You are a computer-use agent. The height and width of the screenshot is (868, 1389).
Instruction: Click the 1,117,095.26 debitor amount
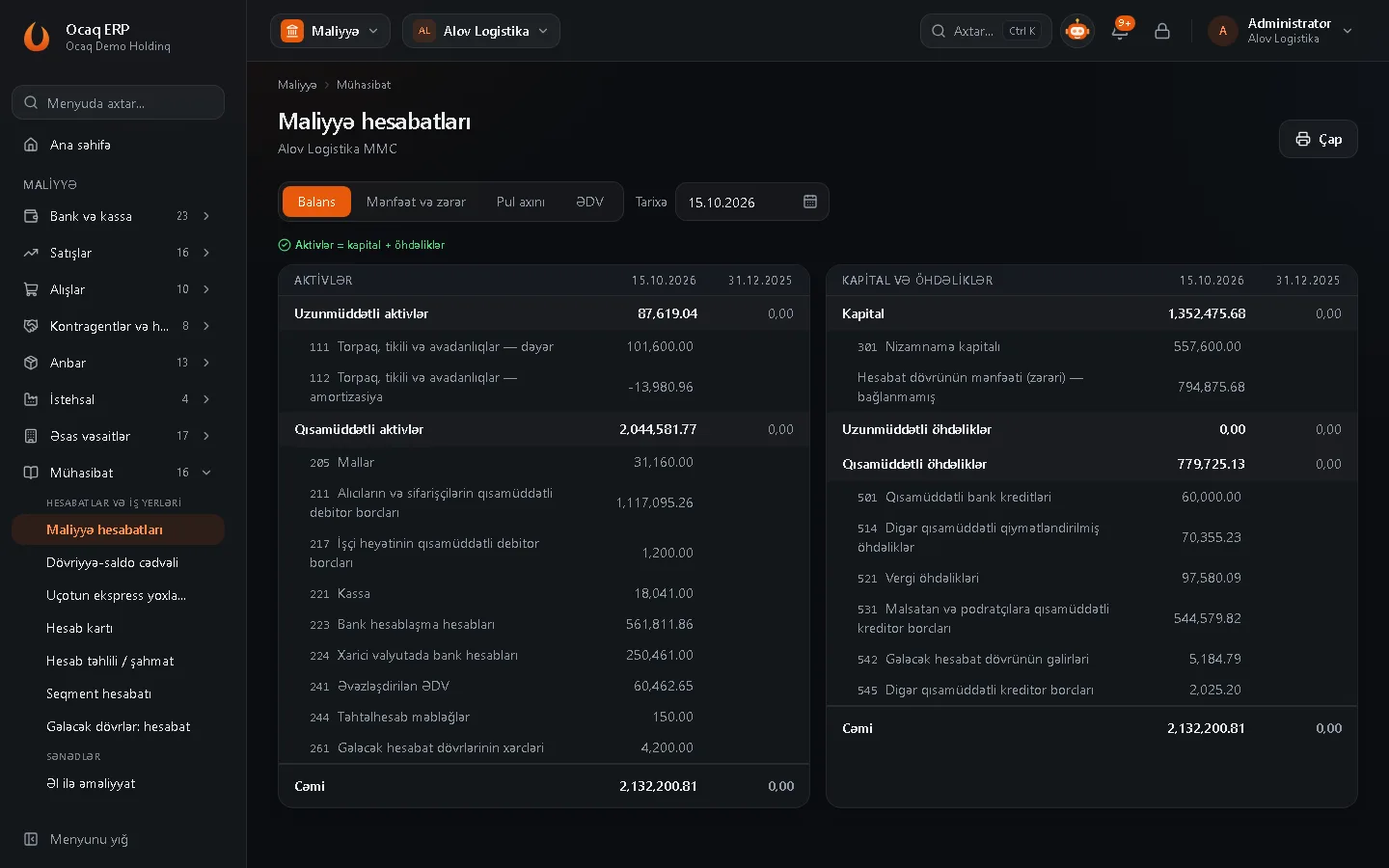(x=654, y=502)
